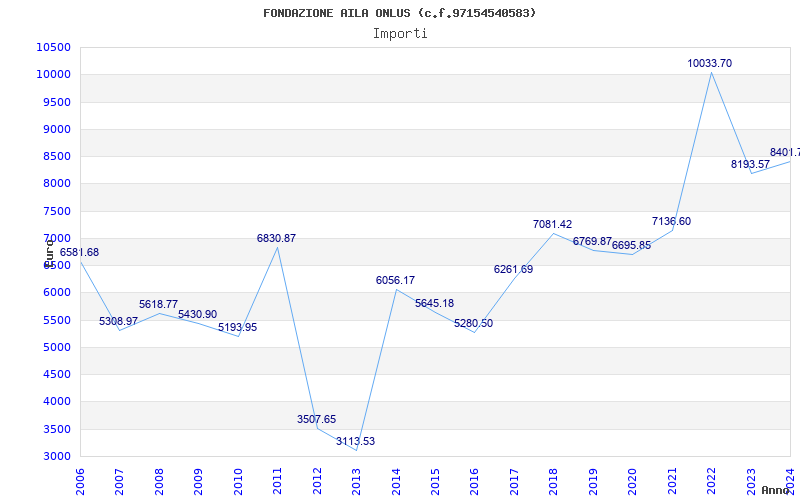800x500 pixels.
Task: Click x-axis year 2010
Action: (238, 482)
